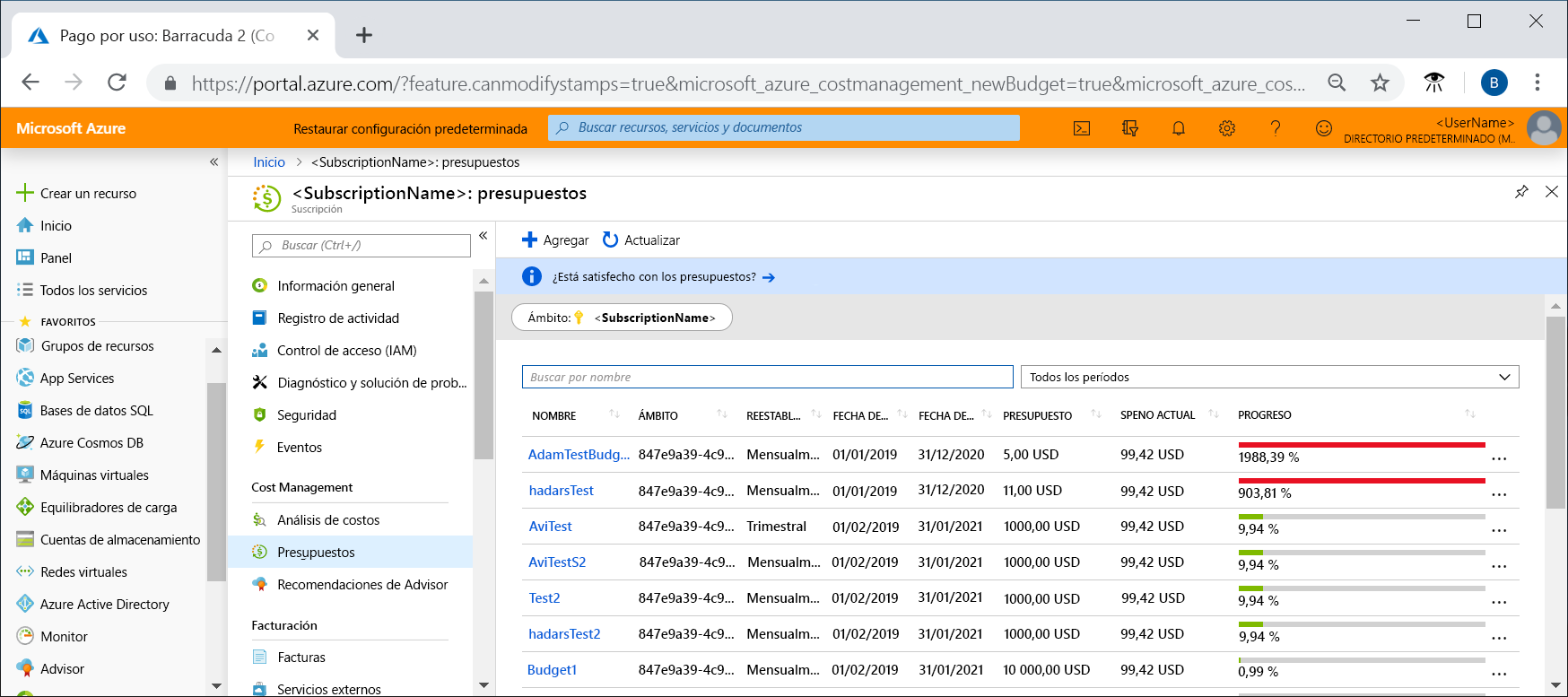Click Crear un recurso

tap(76, 194)
